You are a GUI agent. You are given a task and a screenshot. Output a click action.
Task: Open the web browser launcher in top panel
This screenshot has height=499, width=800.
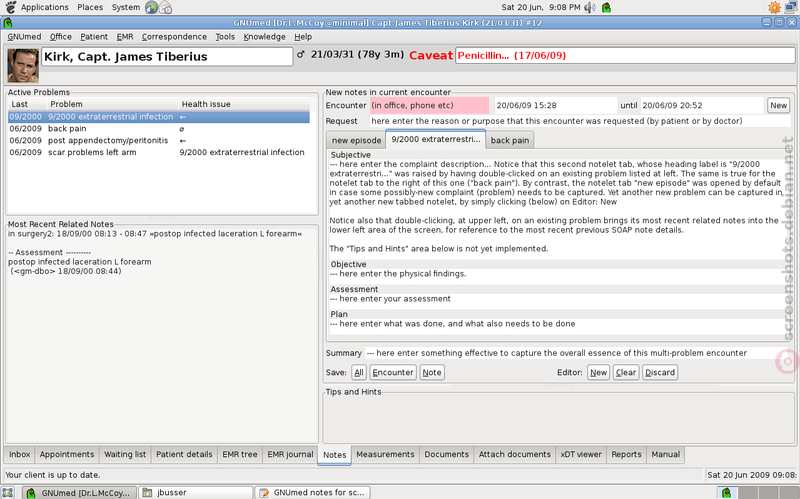click(152, 7)
